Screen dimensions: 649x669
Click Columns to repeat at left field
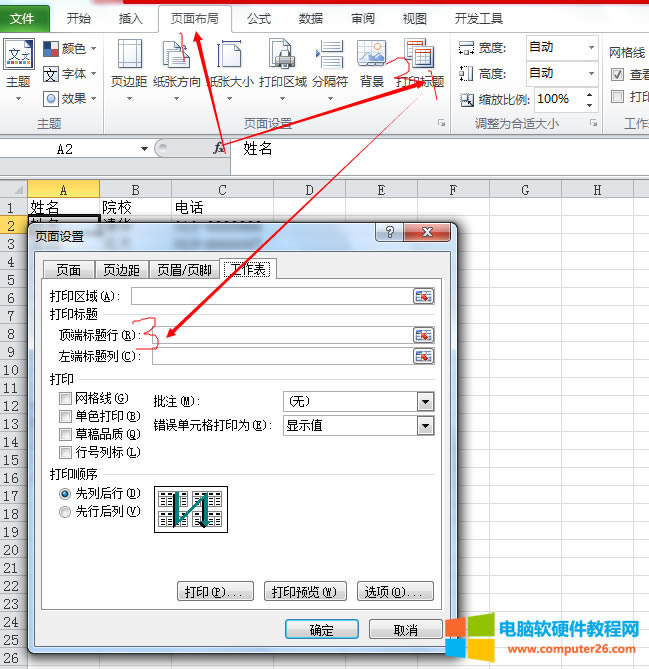tap(282, 356)
